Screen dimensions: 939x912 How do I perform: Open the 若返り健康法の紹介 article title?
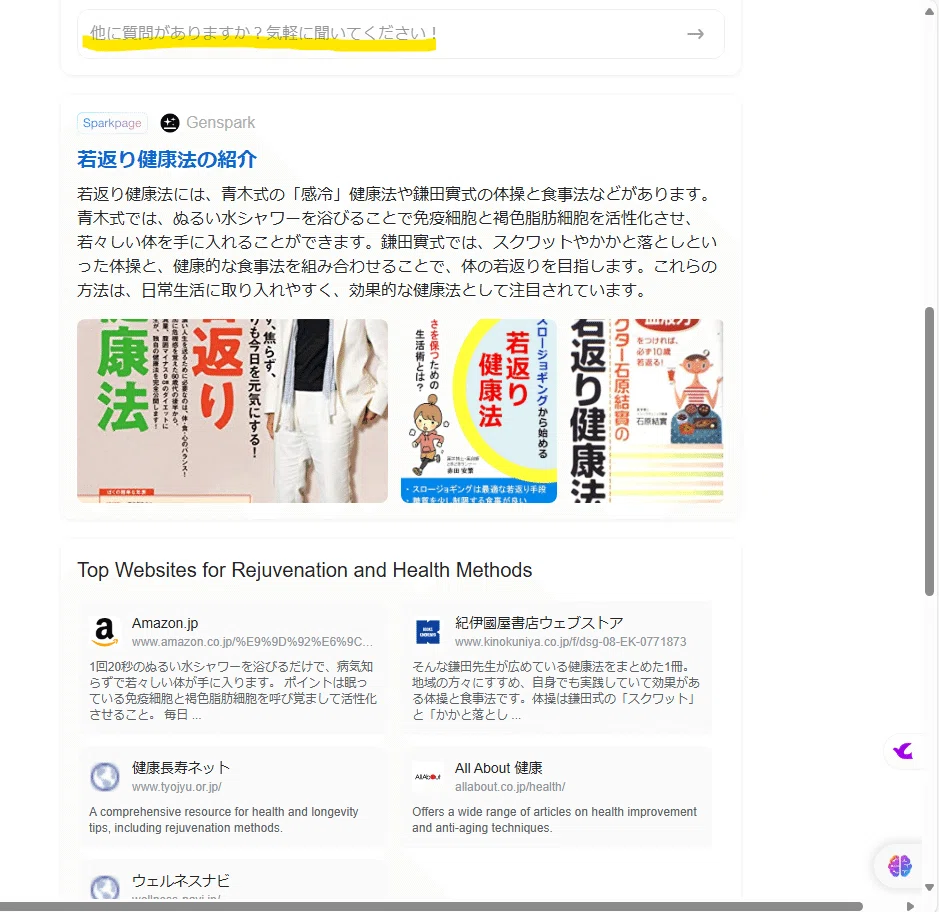click(x=167, y=159)
